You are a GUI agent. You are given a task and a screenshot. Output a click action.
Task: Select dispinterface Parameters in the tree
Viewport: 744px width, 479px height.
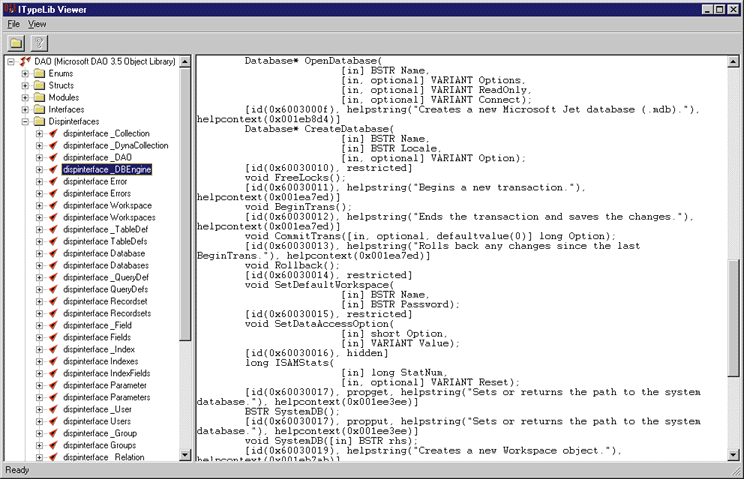104,397
